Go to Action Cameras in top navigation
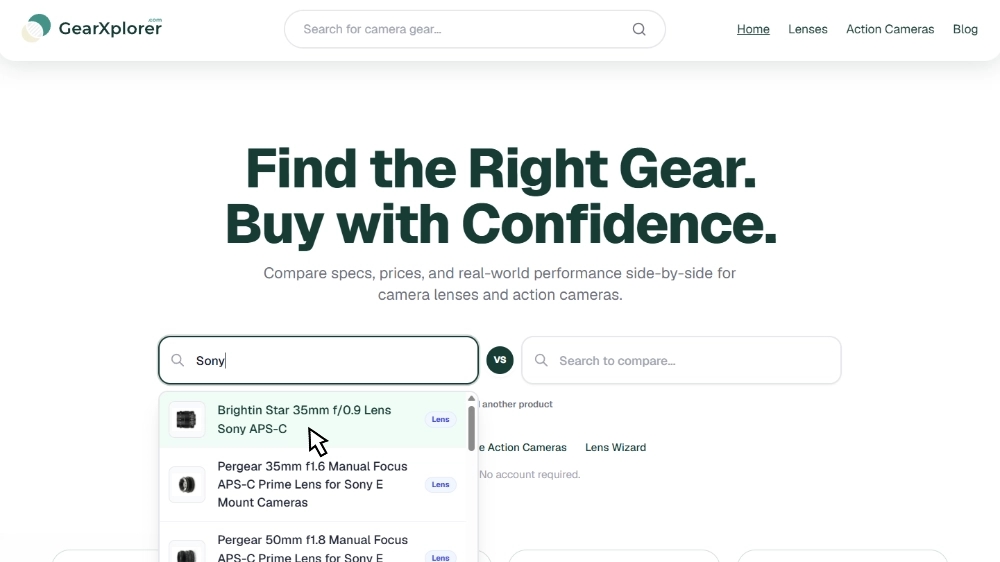Image resolution: width=1000 pixels, height=562 pixels. coord(890,29)
